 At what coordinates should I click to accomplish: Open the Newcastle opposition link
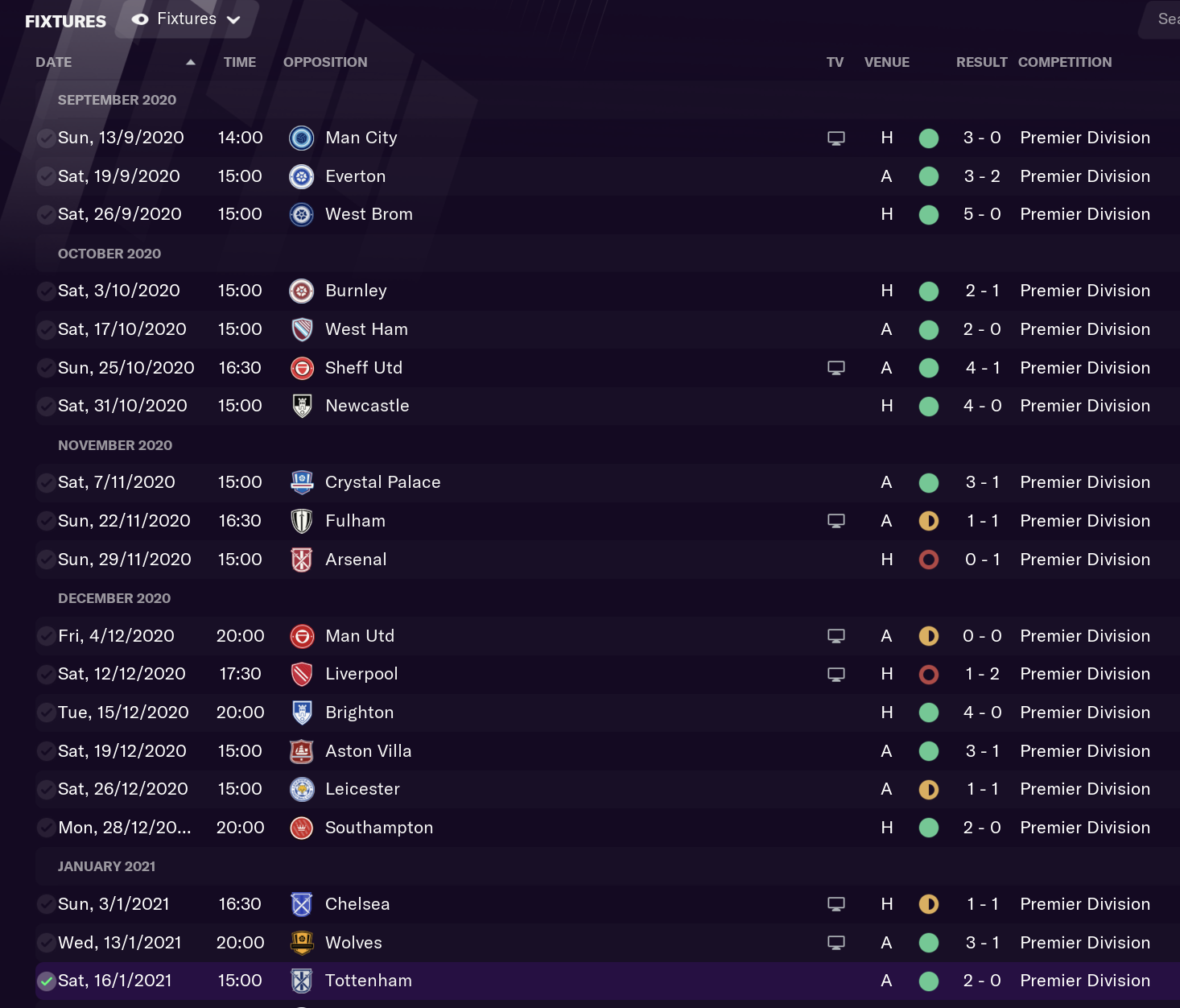[x=367, y=406]
